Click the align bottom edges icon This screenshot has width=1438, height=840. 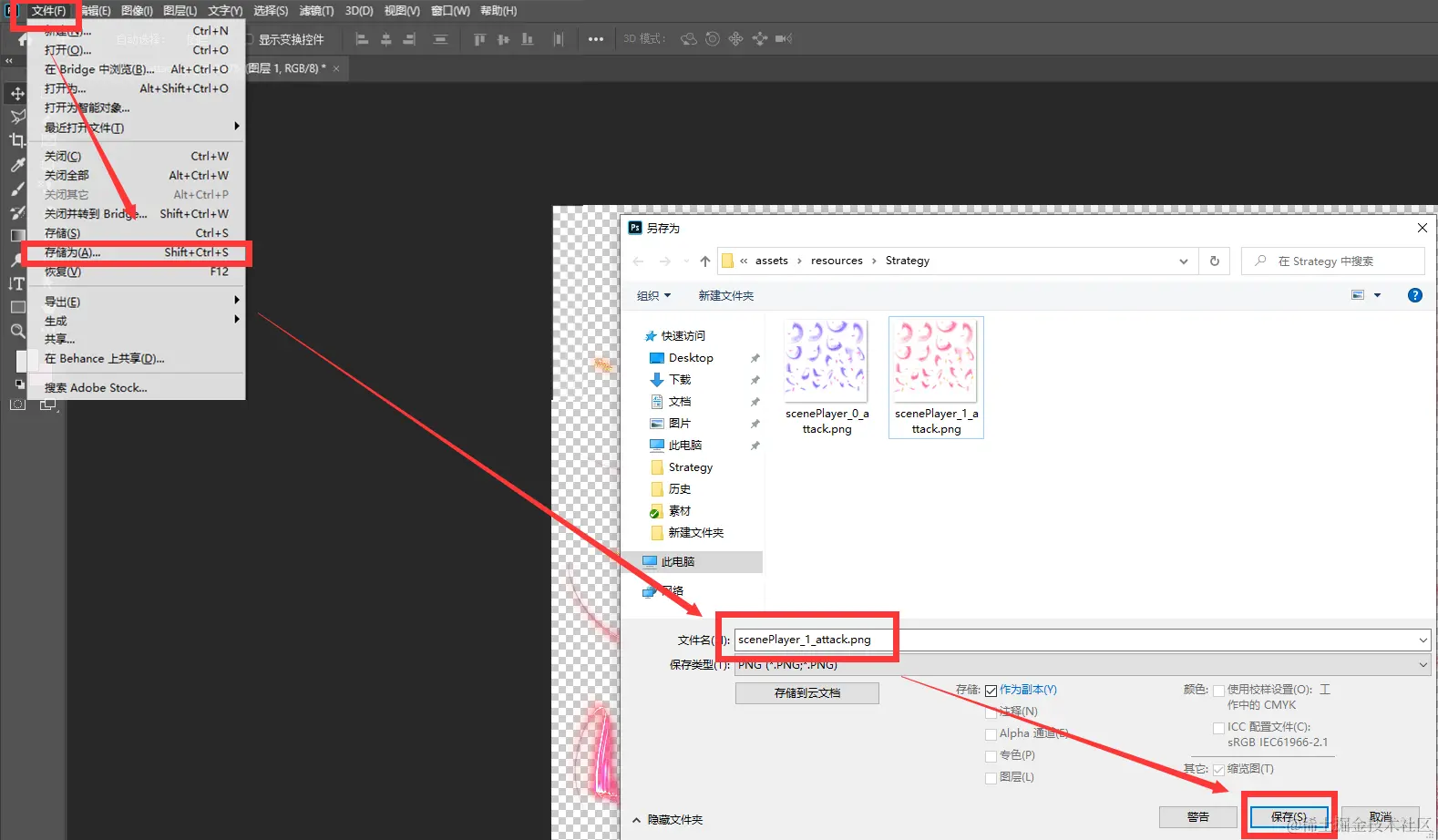527,39
